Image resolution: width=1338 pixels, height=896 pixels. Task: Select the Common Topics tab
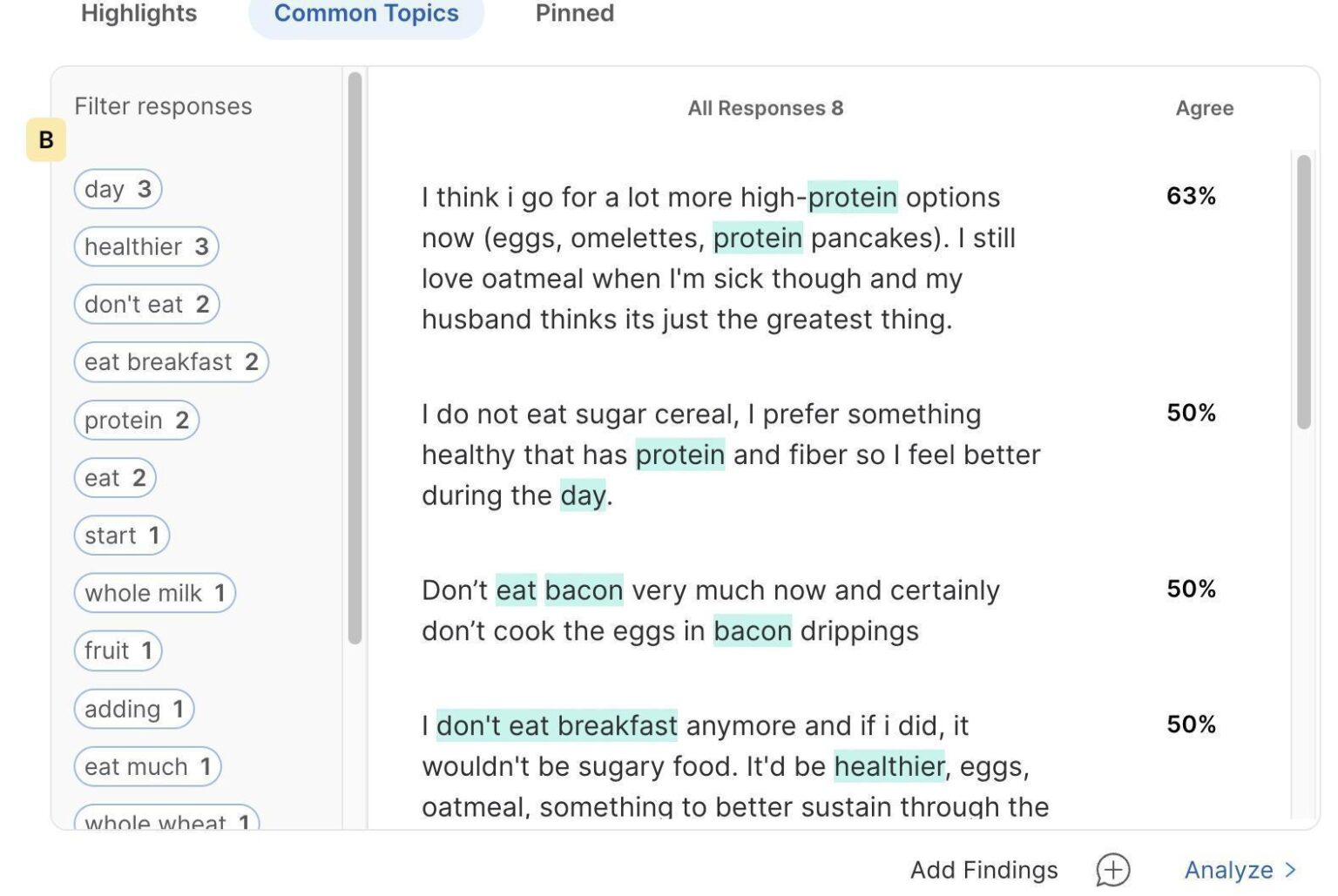366,13
